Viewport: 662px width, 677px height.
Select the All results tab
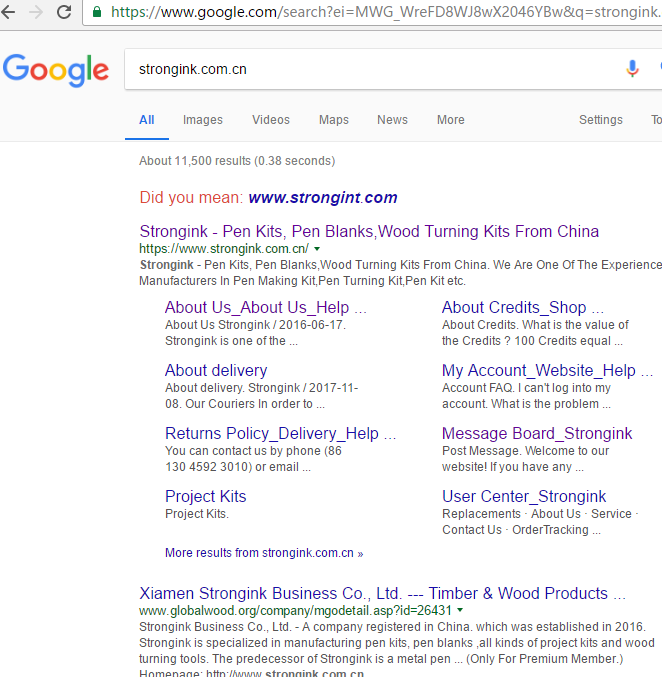[147, 120]
